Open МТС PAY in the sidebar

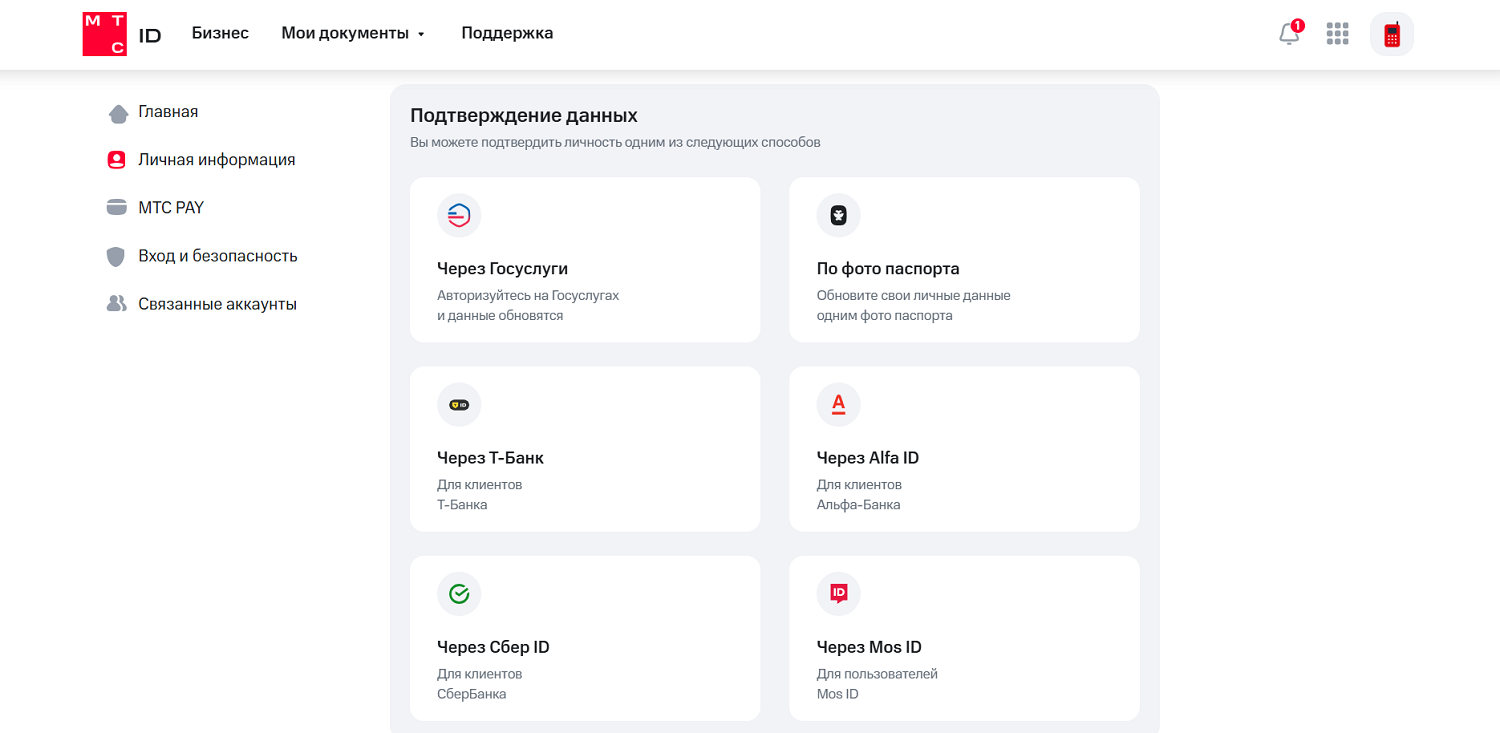171,208
